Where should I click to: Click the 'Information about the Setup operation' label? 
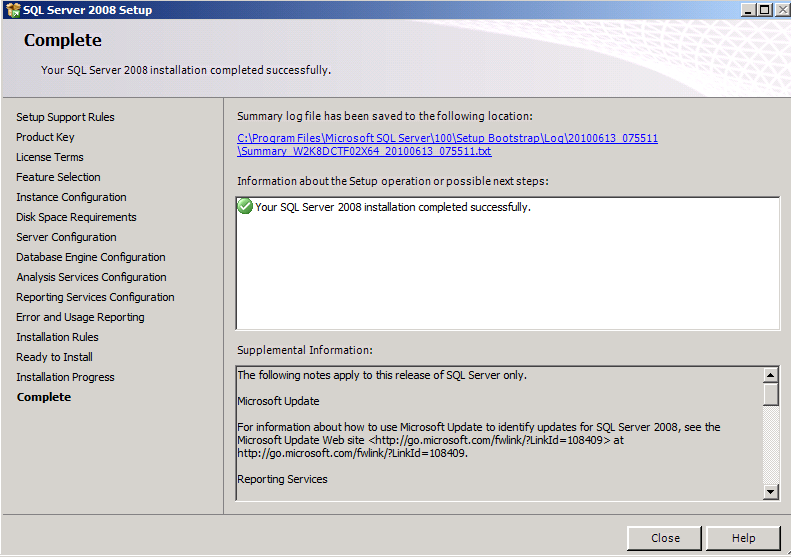393,181
